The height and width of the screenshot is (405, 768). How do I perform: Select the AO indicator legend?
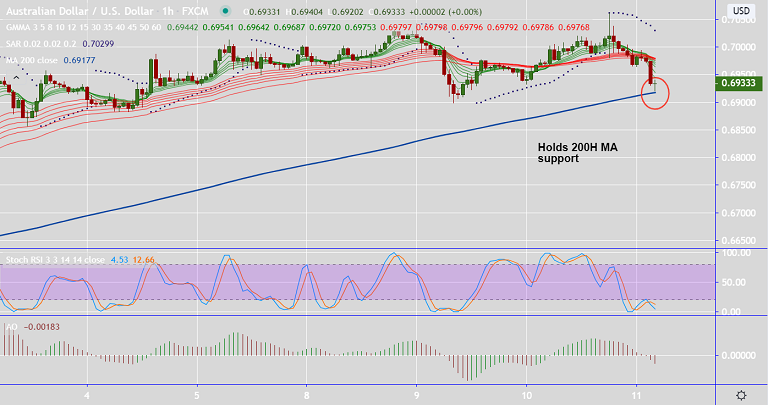[x=11, y=327]
